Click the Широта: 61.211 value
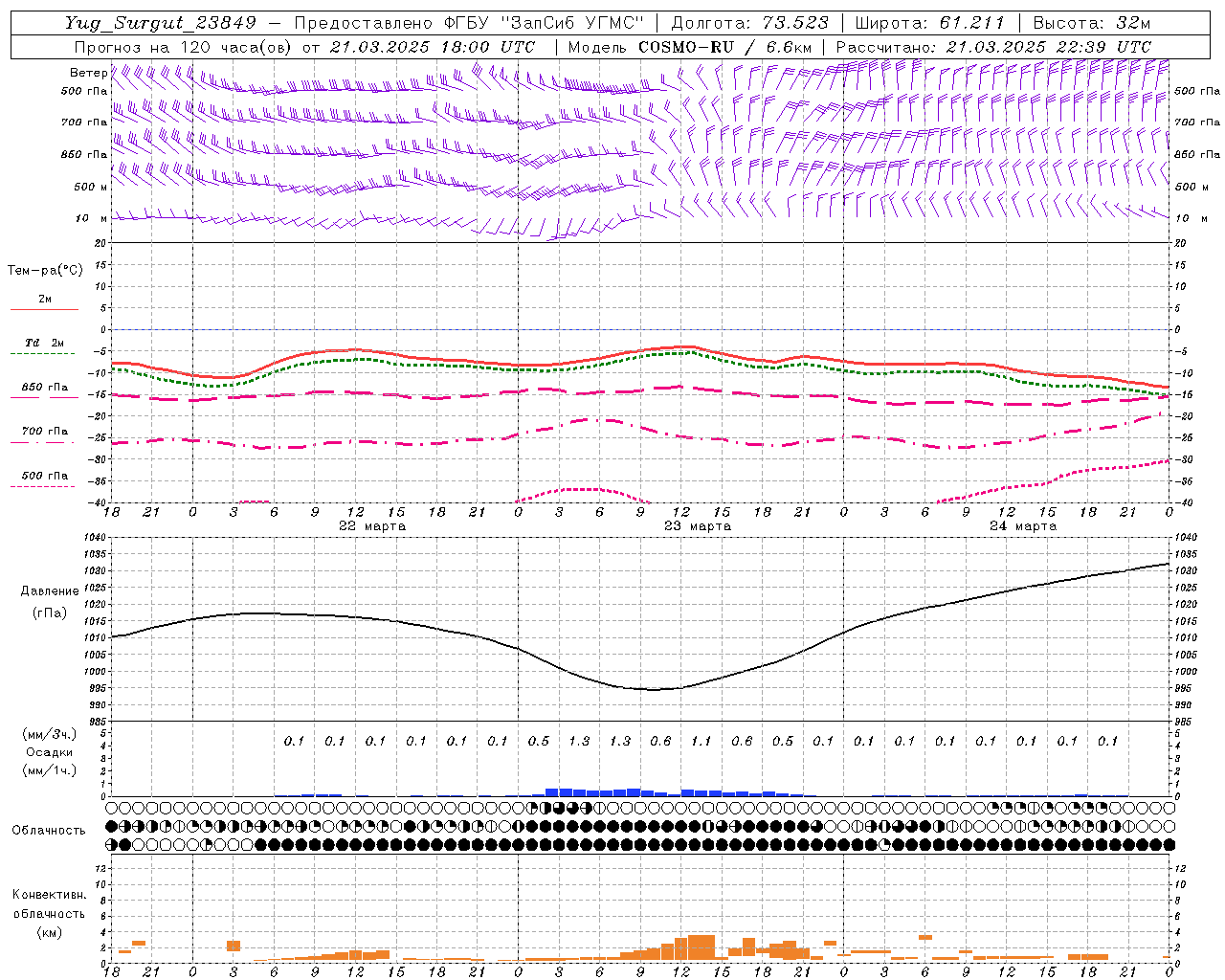1225x980 pixels. [929, 23]
